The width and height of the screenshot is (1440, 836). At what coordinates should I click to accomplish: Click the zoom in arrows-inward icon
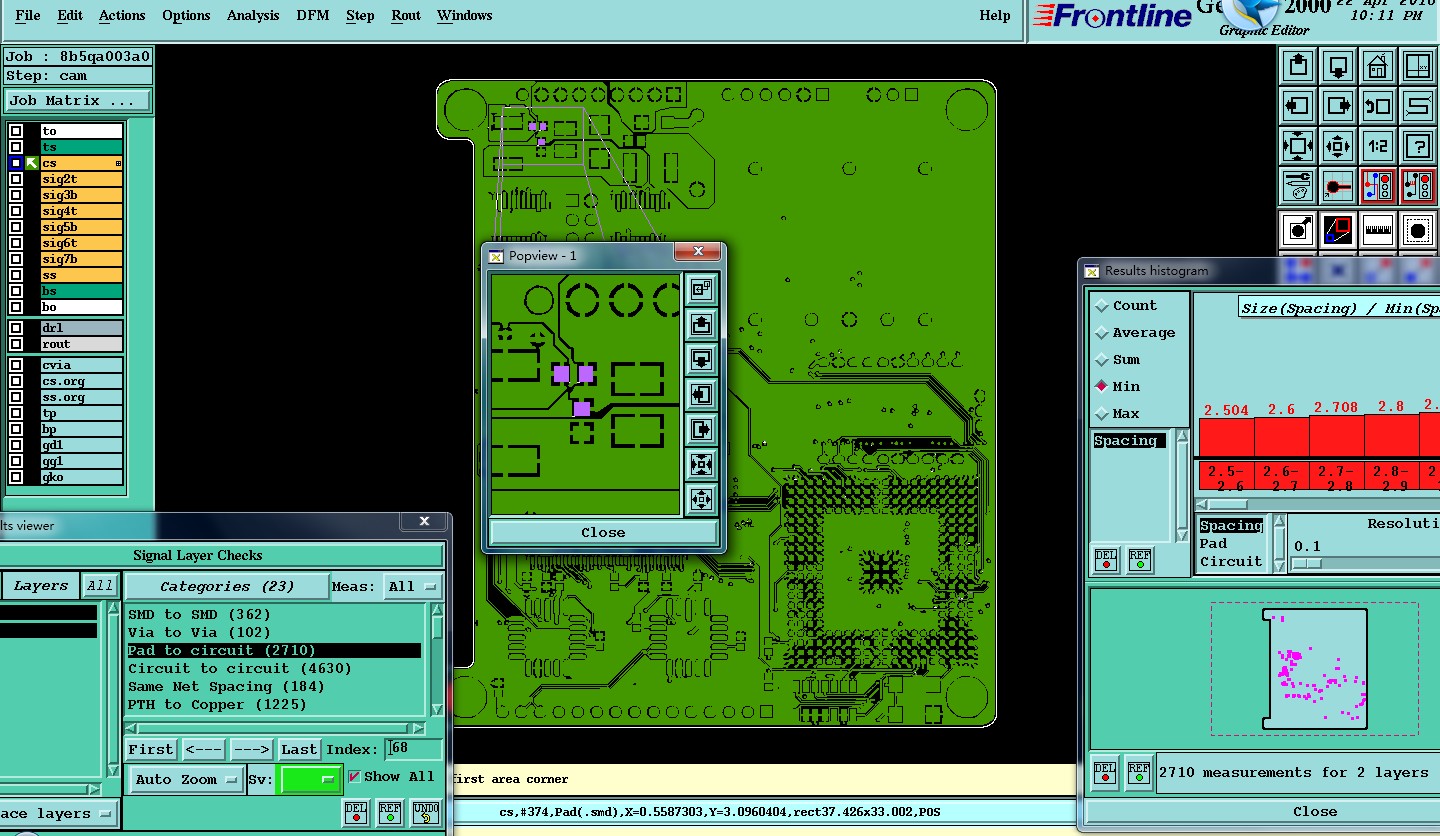point(1298,146)
